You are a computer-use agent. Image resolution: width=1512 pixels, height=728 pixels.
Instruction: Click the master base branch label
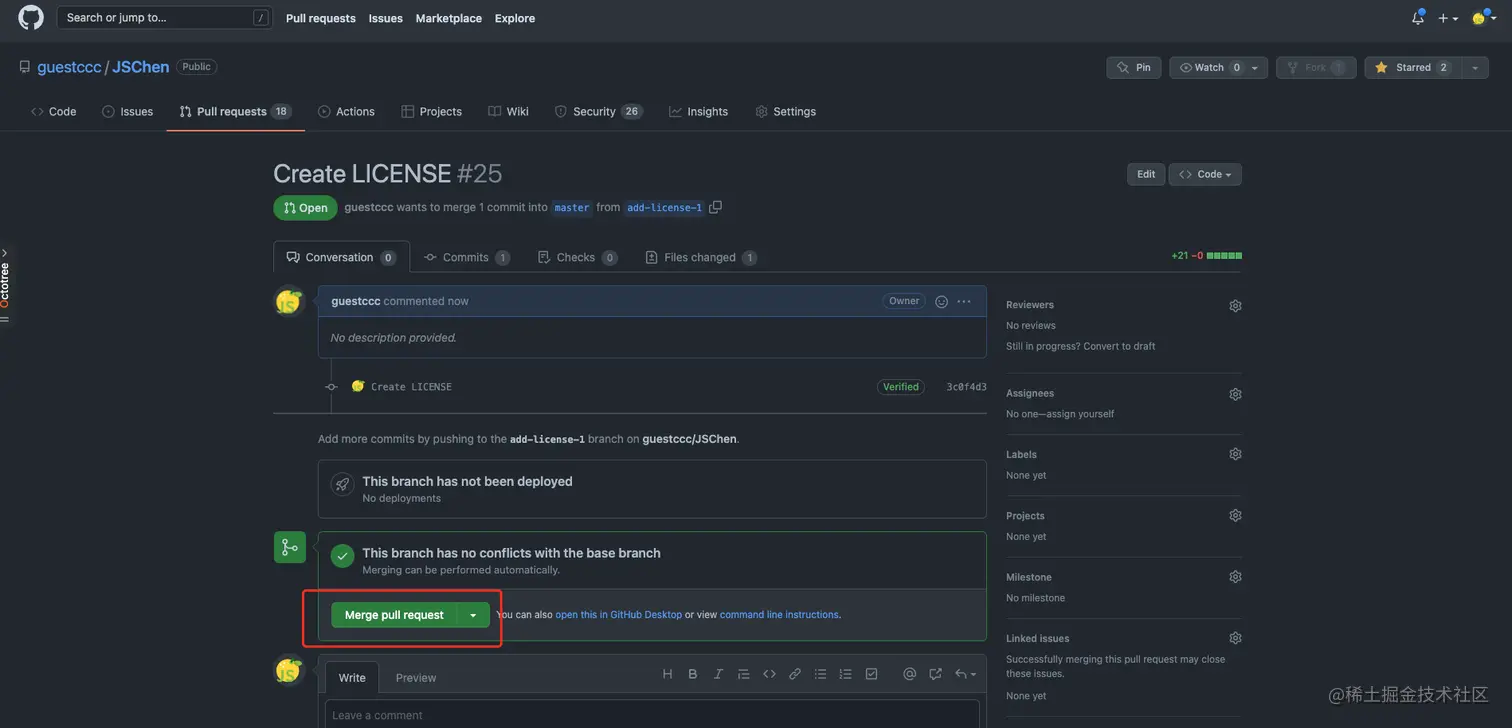[572, 207]
